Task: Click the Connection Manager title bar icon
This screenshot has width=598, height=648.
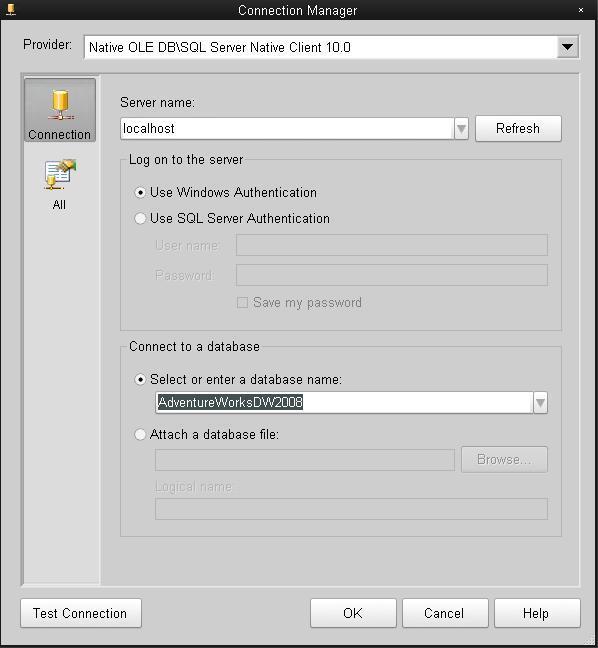Action: click(x=11, y=10)
